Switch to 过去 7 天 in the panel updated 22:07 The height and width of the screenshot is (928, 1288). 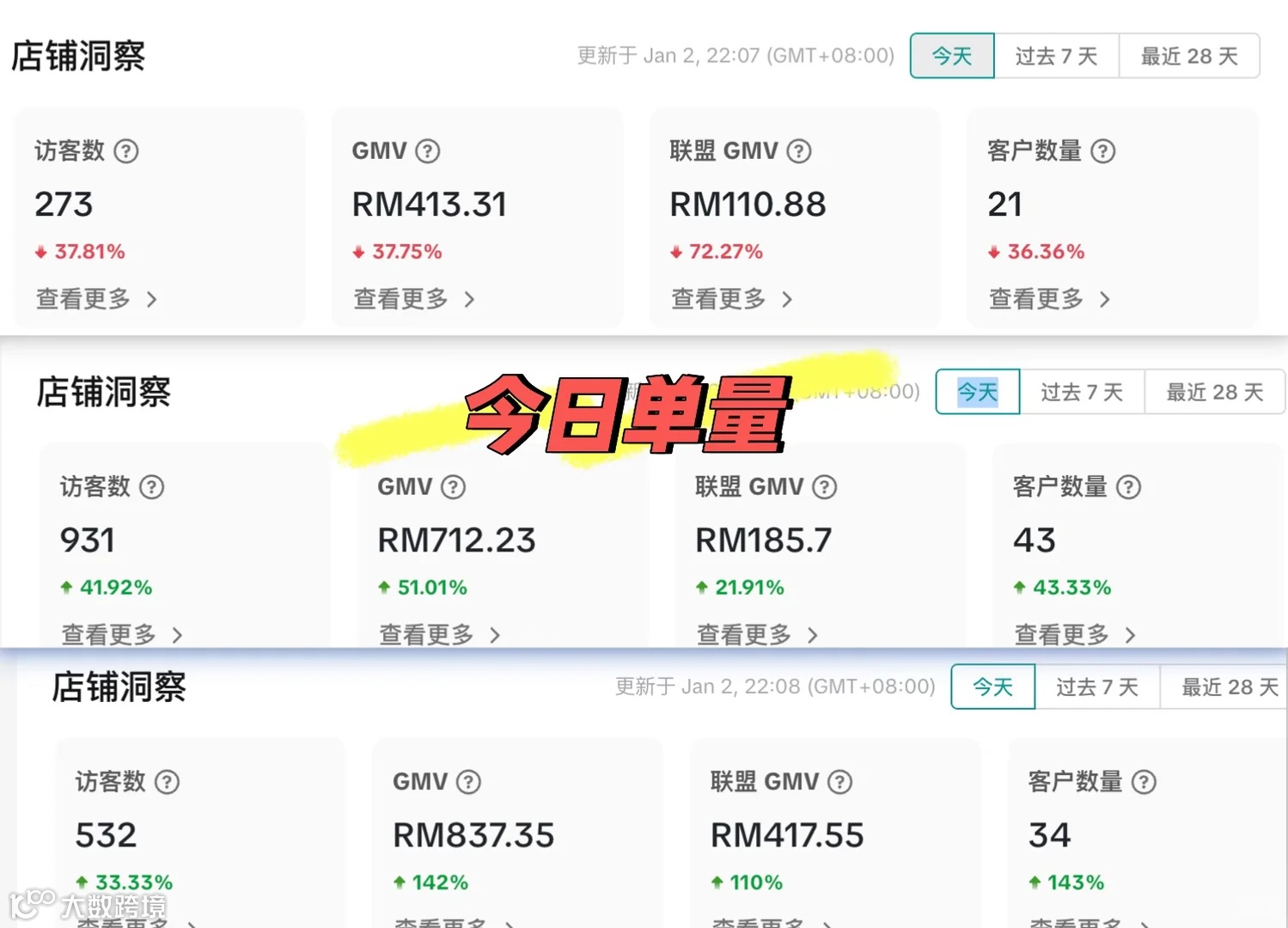click(x=1057, y=56)
